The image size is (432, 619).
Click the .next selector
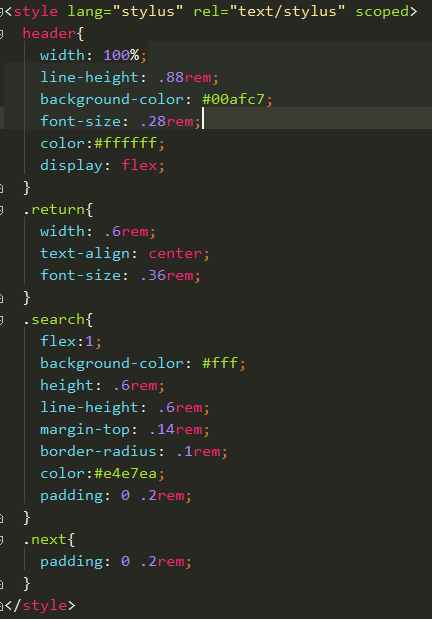pyautogui.click(x=45, y=540)
